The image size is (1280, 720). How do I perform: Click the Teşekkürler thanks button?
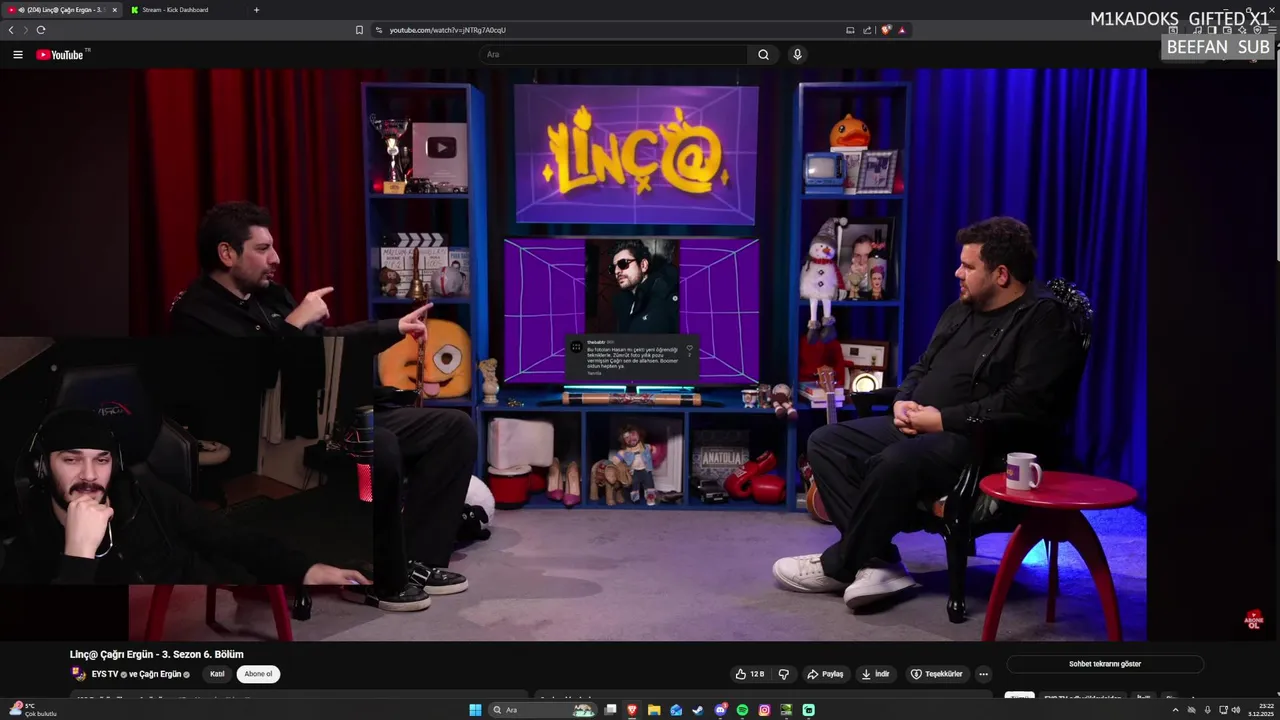[x=937, y=674]
